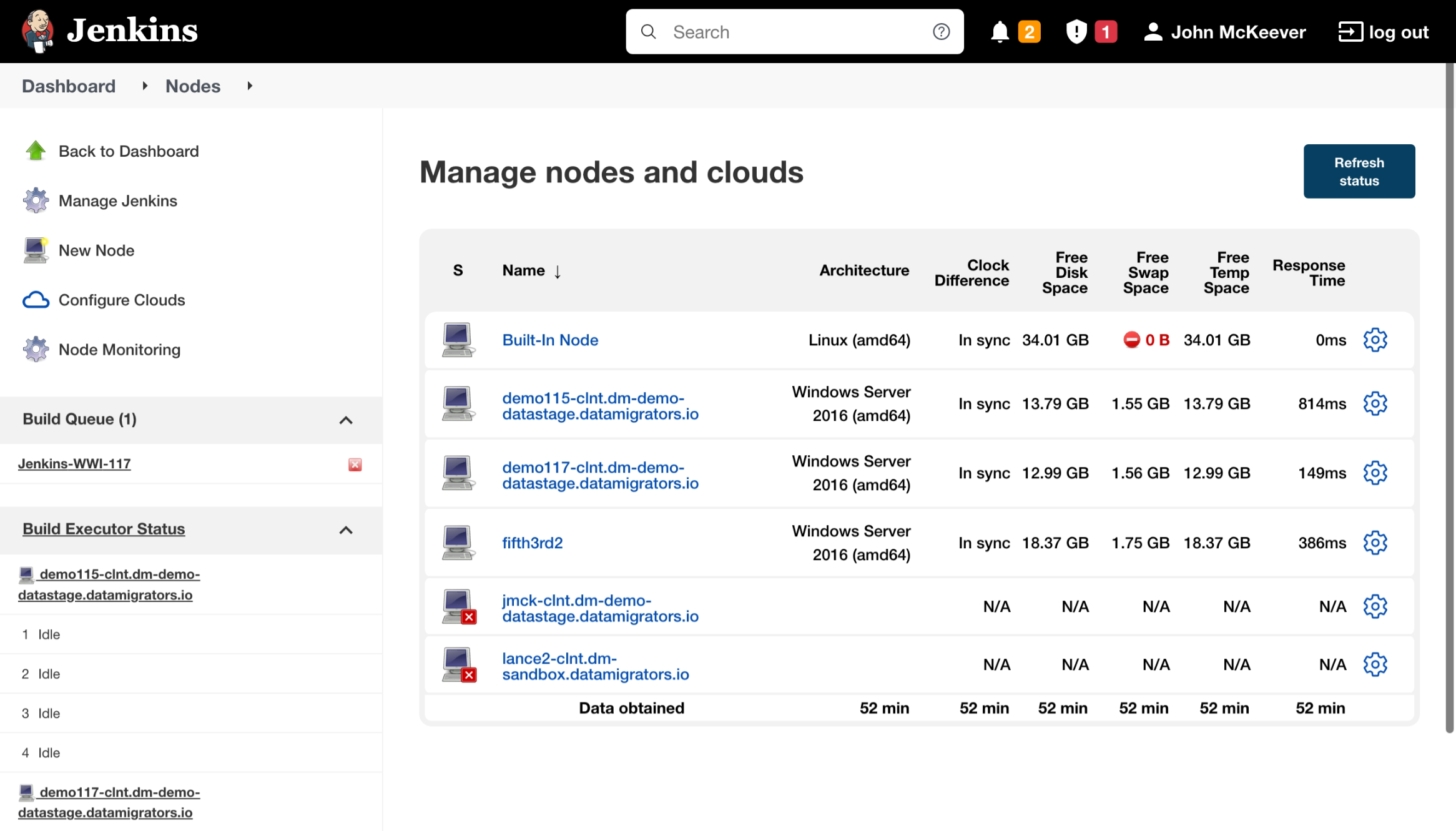
Task: Click the search help question mark icon
Action: pos(941,32)
